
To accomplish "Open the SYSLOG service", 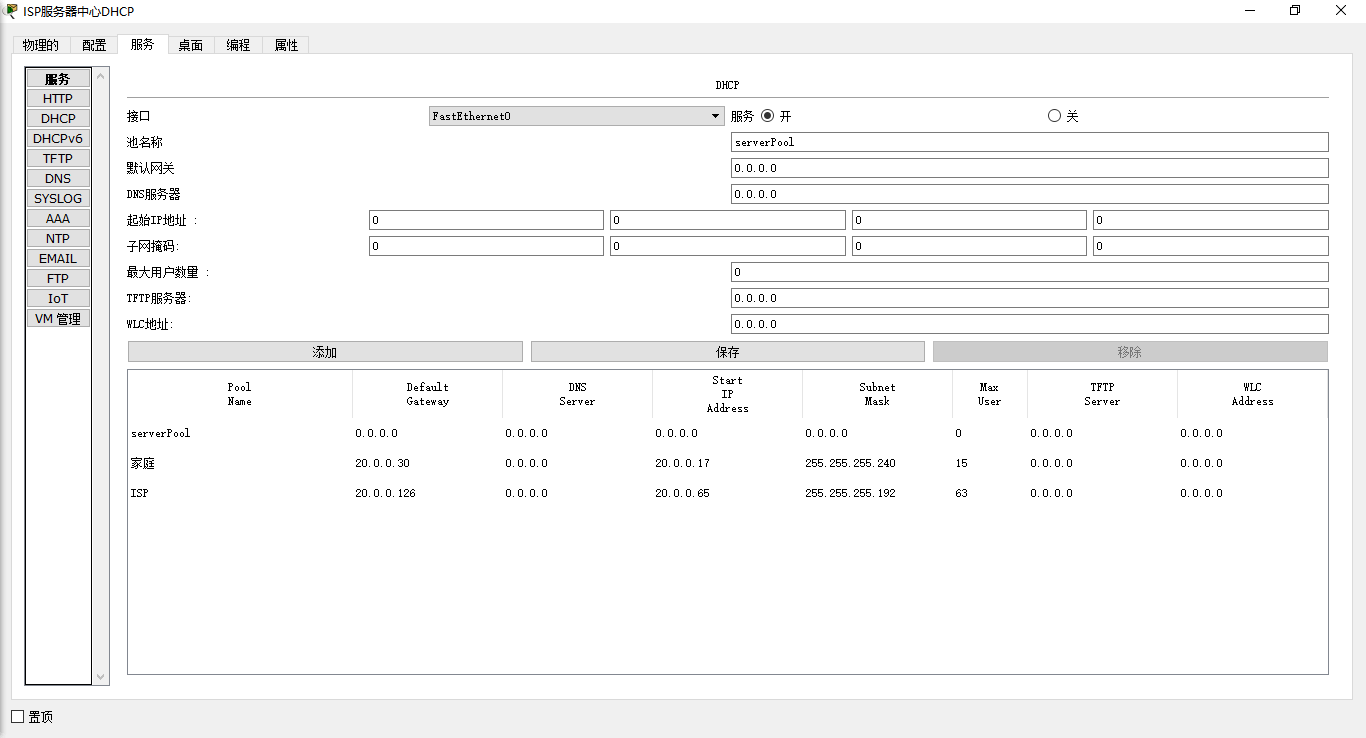I will (58, 198).
